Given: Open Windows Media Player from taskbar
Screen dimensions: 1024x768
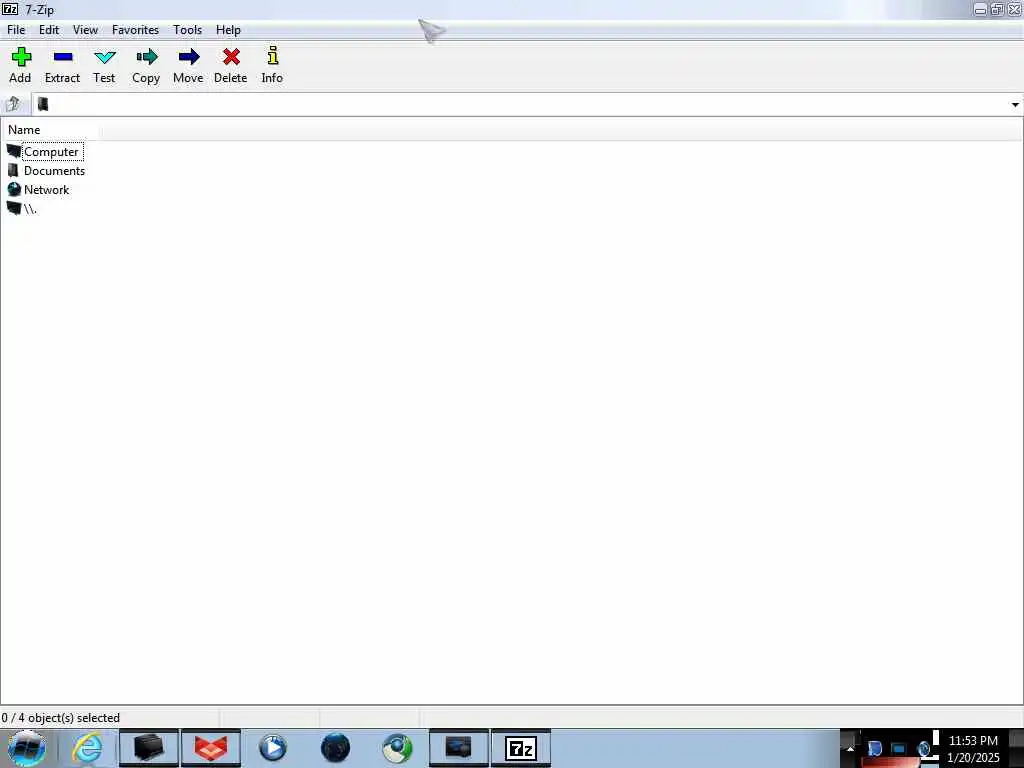Looking at the screenshot, I should click(272, 748).
